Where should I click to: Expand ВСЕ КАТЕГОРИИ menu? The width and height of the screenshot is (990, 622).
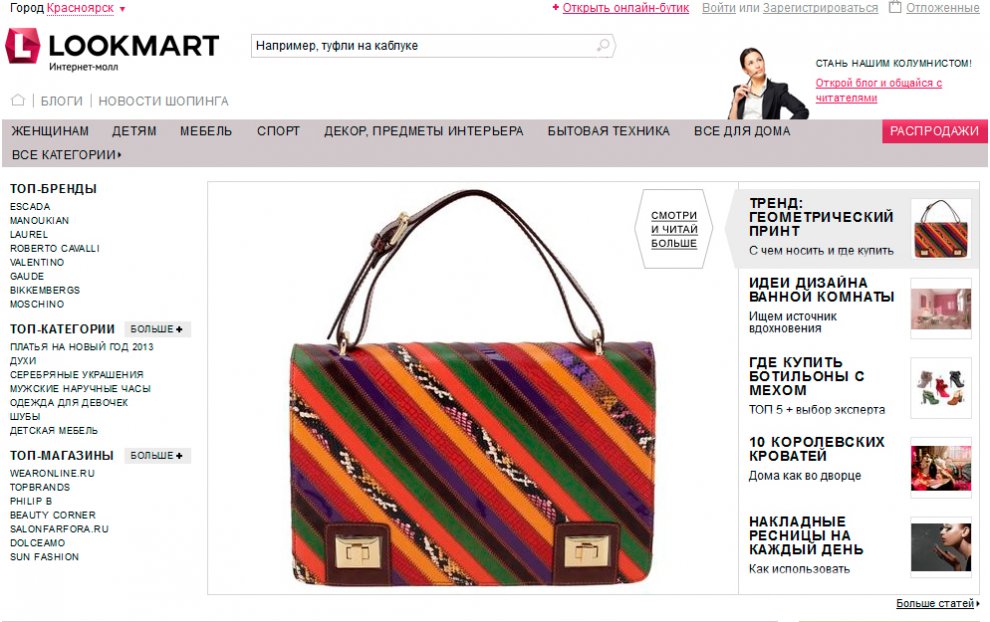pyautogui.click(x=66, y=155)
